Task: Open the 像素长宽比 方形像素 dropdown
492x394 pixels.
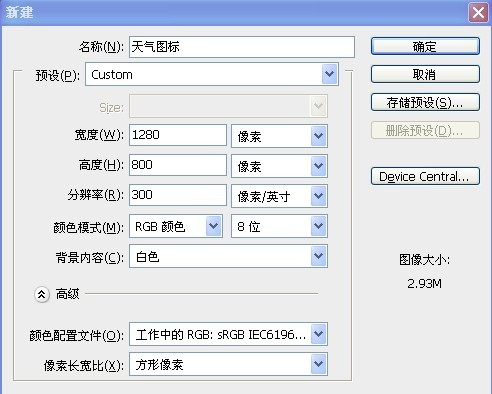Action: tap(228, 364)
